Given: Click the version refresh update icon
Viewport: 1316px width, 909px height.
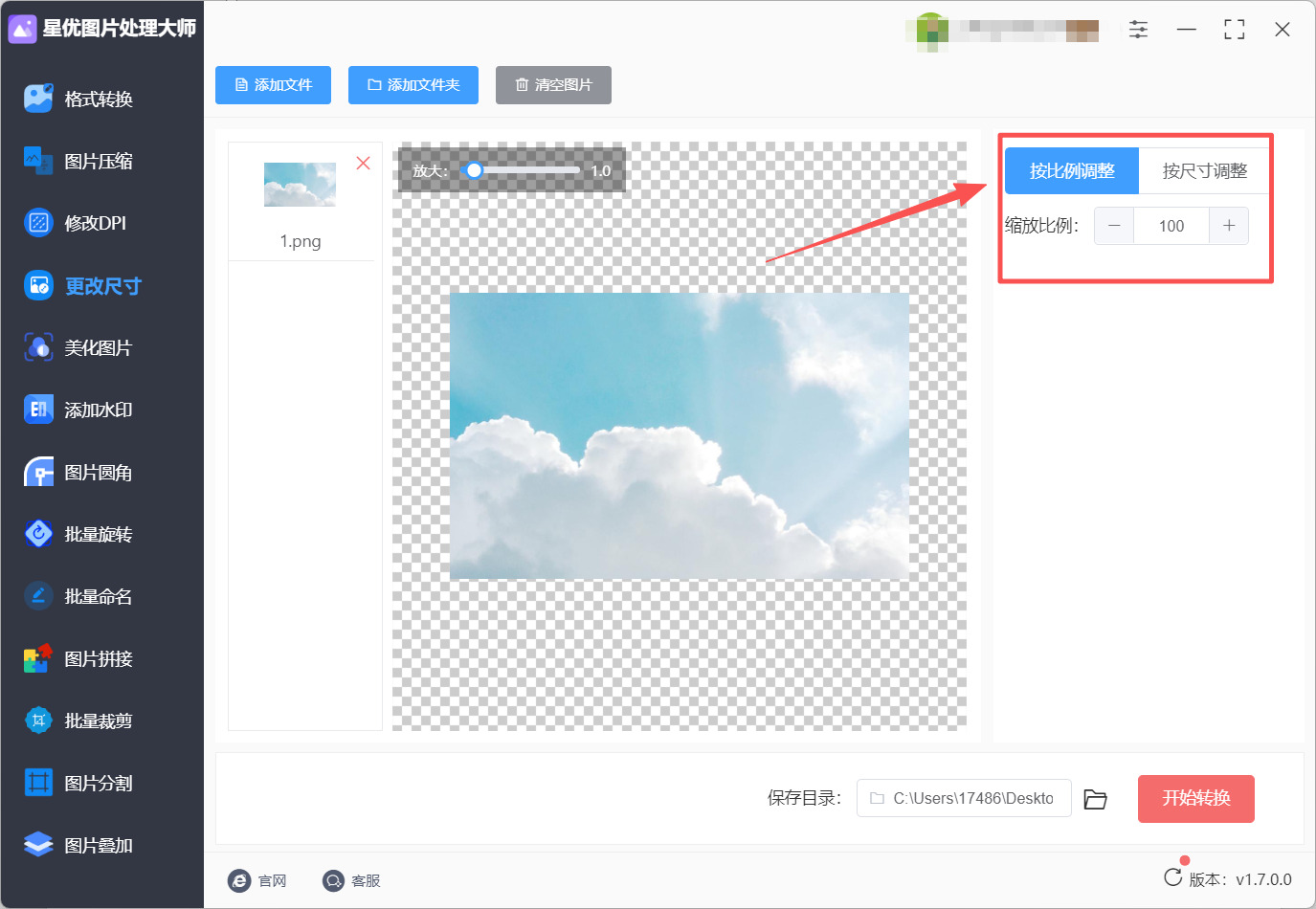Looking at the screenshot, I should [x=1172, y=877].
